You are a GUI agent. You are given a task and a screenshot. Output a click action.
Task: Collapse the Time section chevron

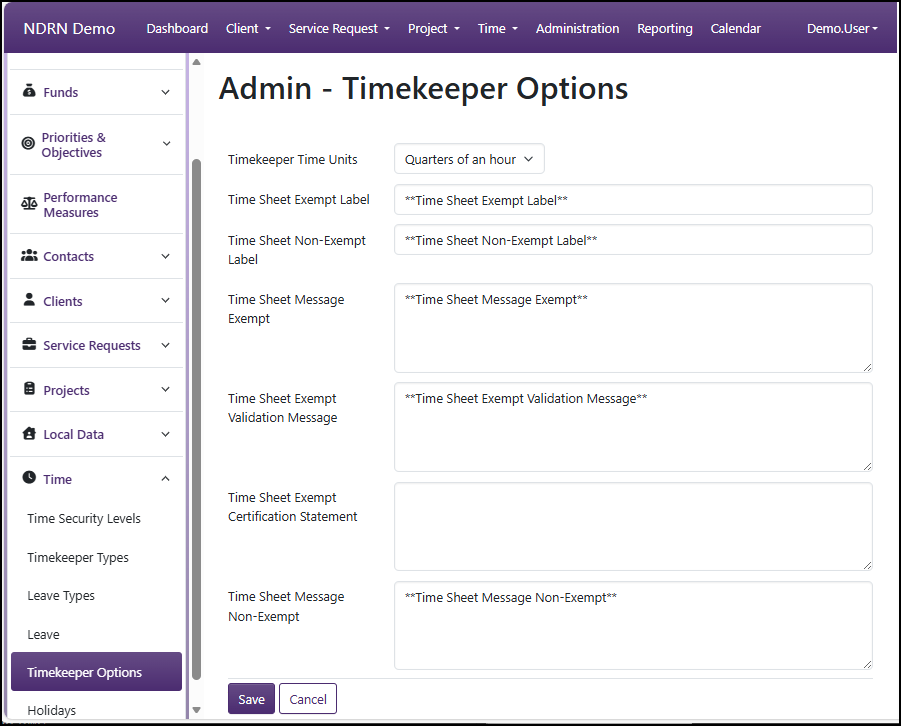(x=165, y=479)
